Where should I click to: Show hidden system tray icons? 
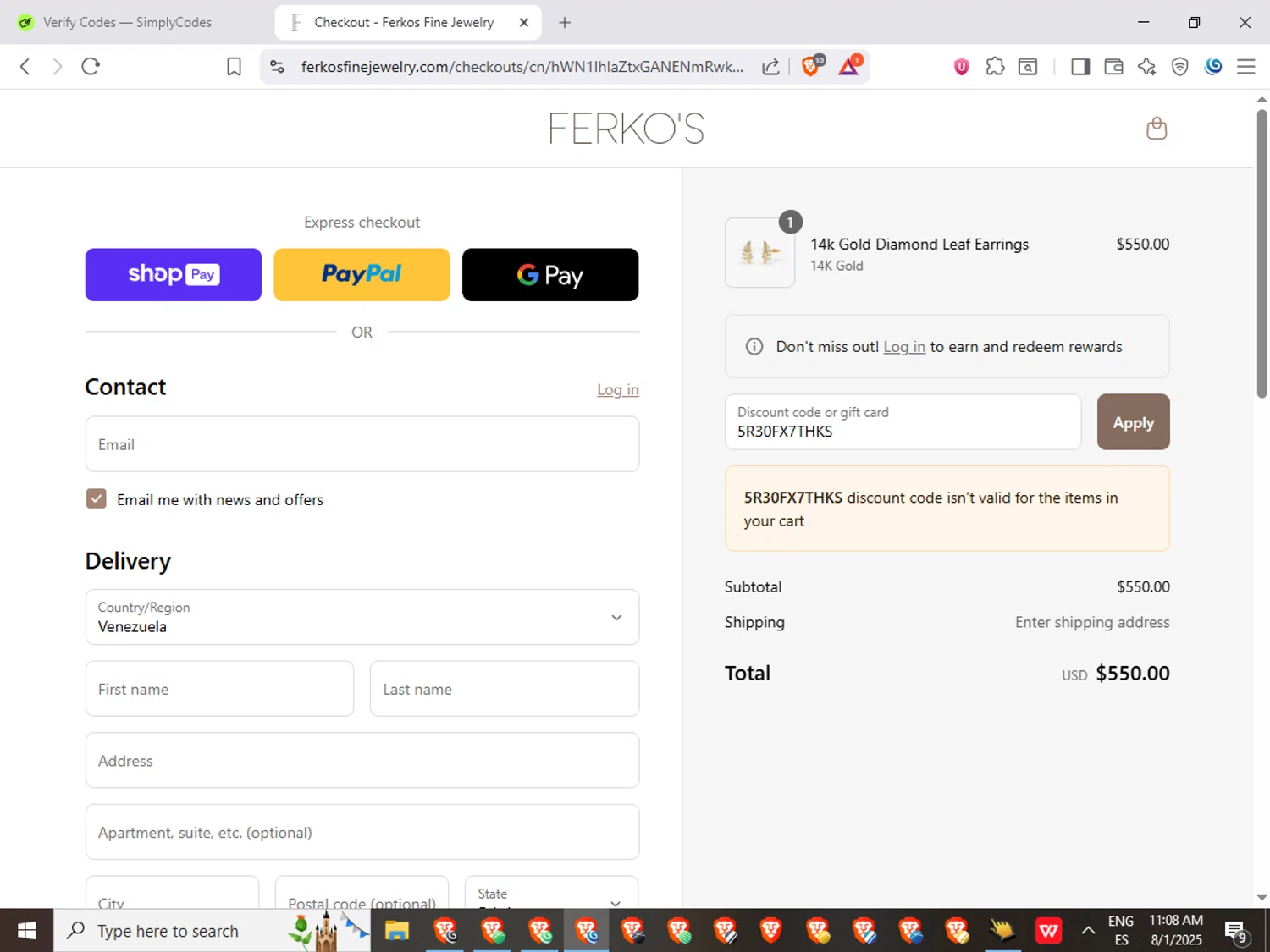[x=1088, y=931]
